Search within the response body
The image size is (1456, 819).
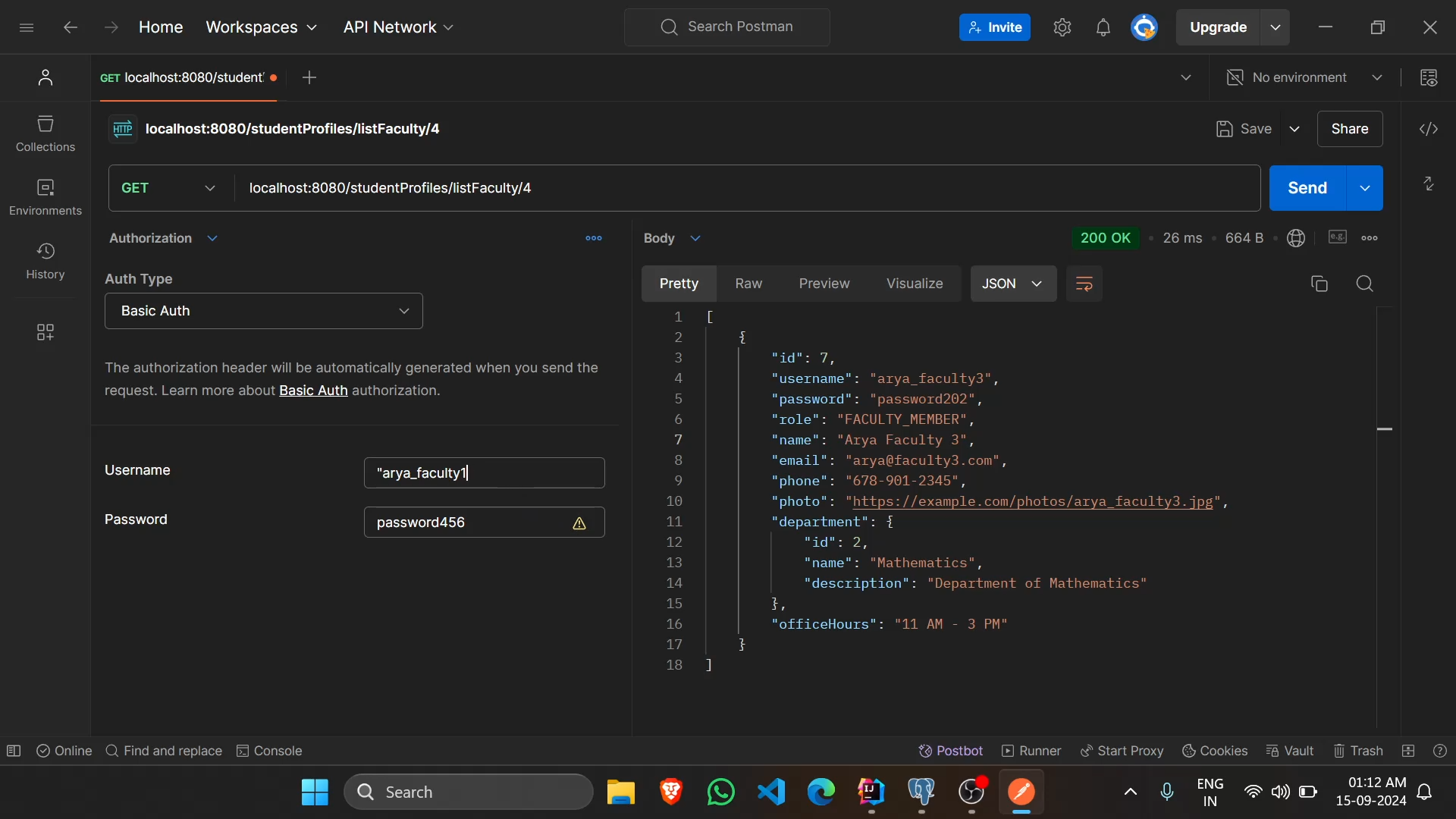coord(1365,284)
